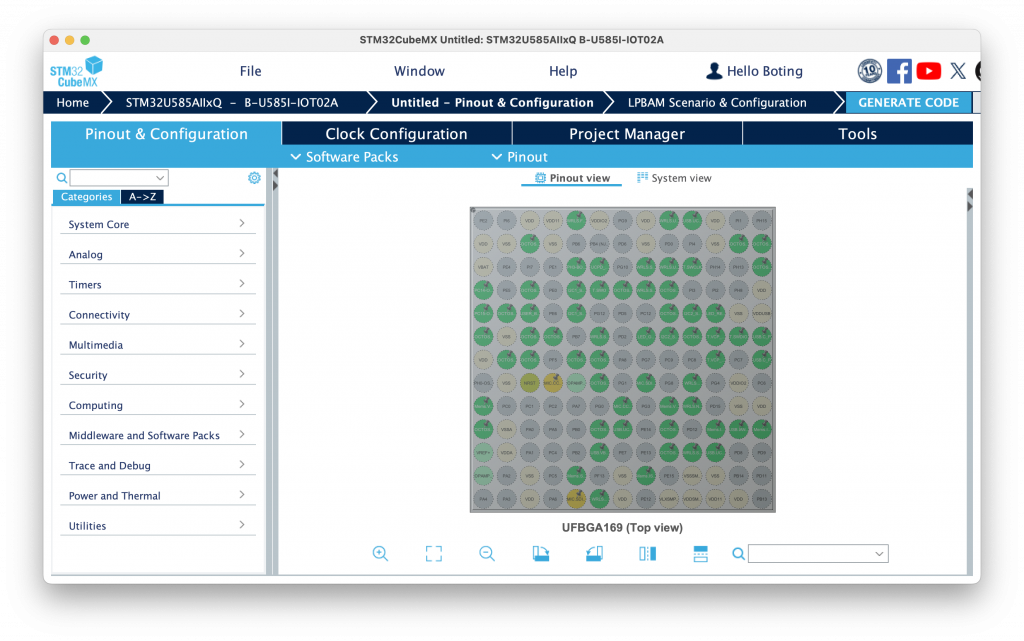Screen dimensions: 1024x641
Task: Click the STM32CubeMX logo
Action: (x=76, y=71)
